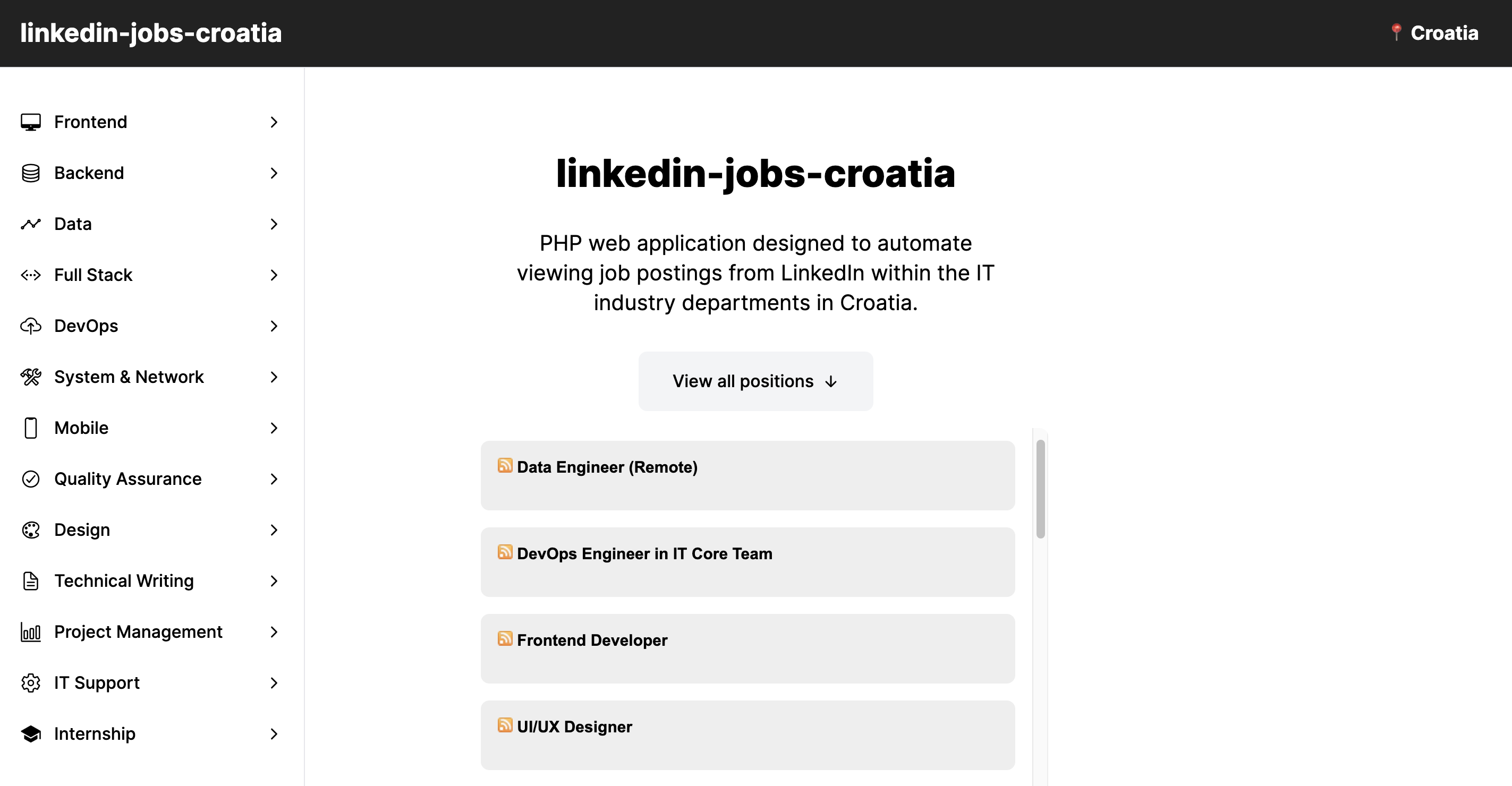Click the Frontend monitor icon

30,122
